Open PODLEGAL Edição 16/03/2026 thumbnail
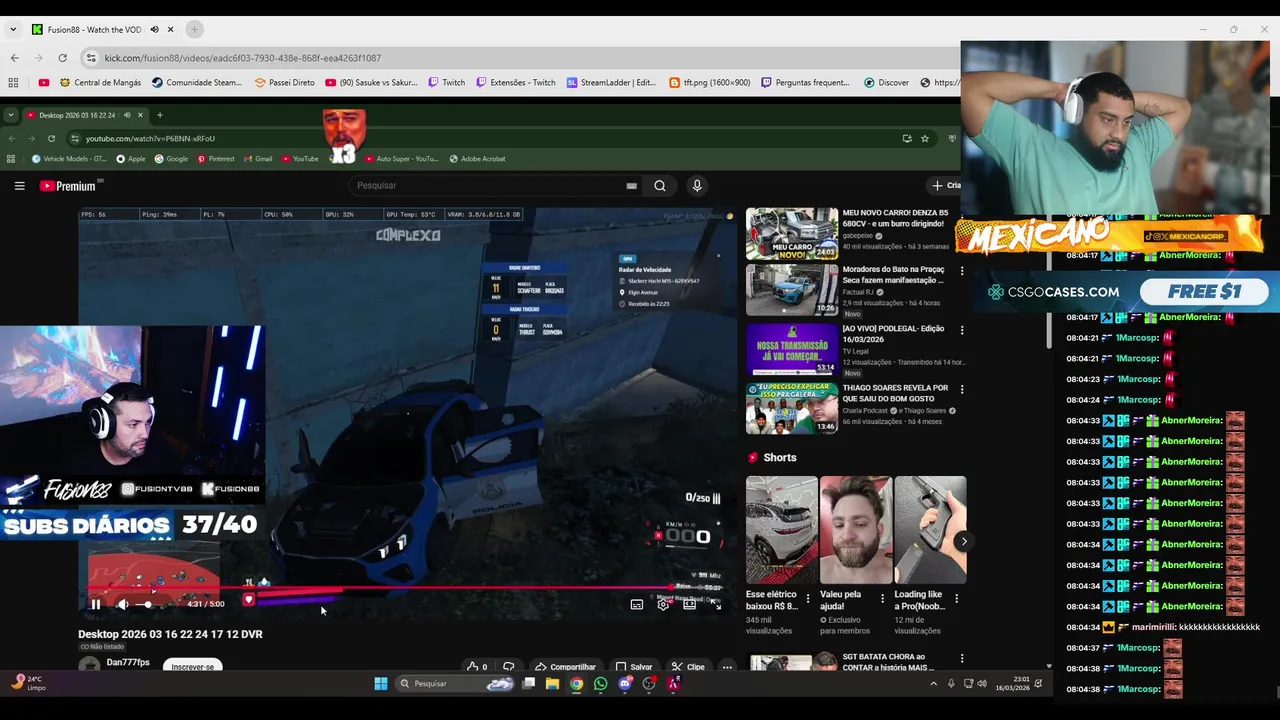The image size is (1280, 720). tap(792, 349)
